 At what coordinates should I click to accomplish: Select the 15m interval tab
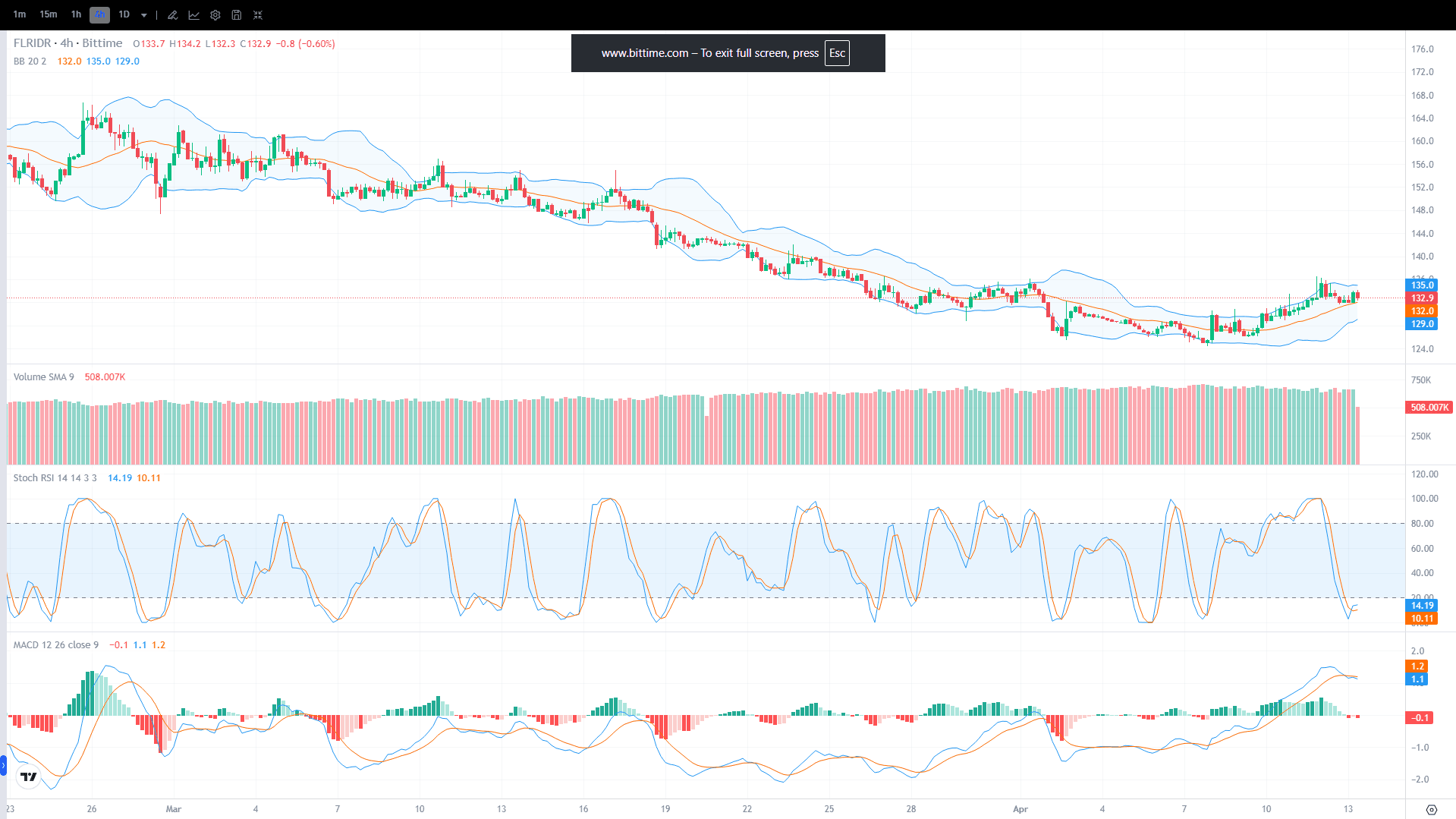48,14
